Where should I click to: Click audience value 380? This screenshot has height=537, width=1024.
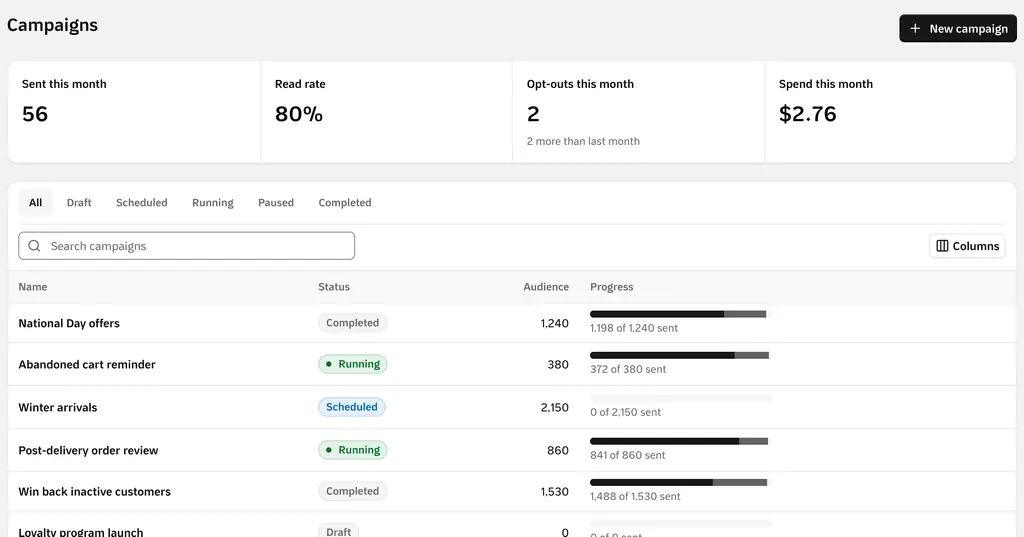pyautogui.click(x=558, y=365)
